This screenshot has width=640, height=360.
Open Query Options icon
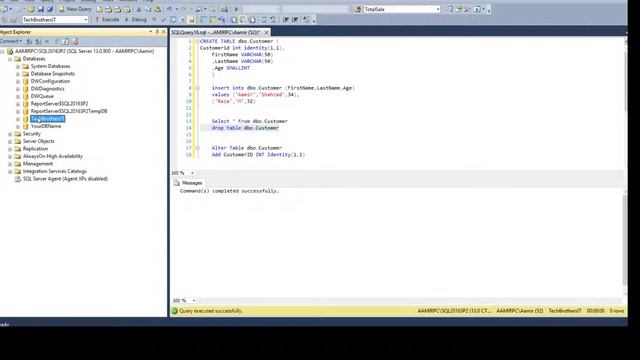[x=182, y=19]
